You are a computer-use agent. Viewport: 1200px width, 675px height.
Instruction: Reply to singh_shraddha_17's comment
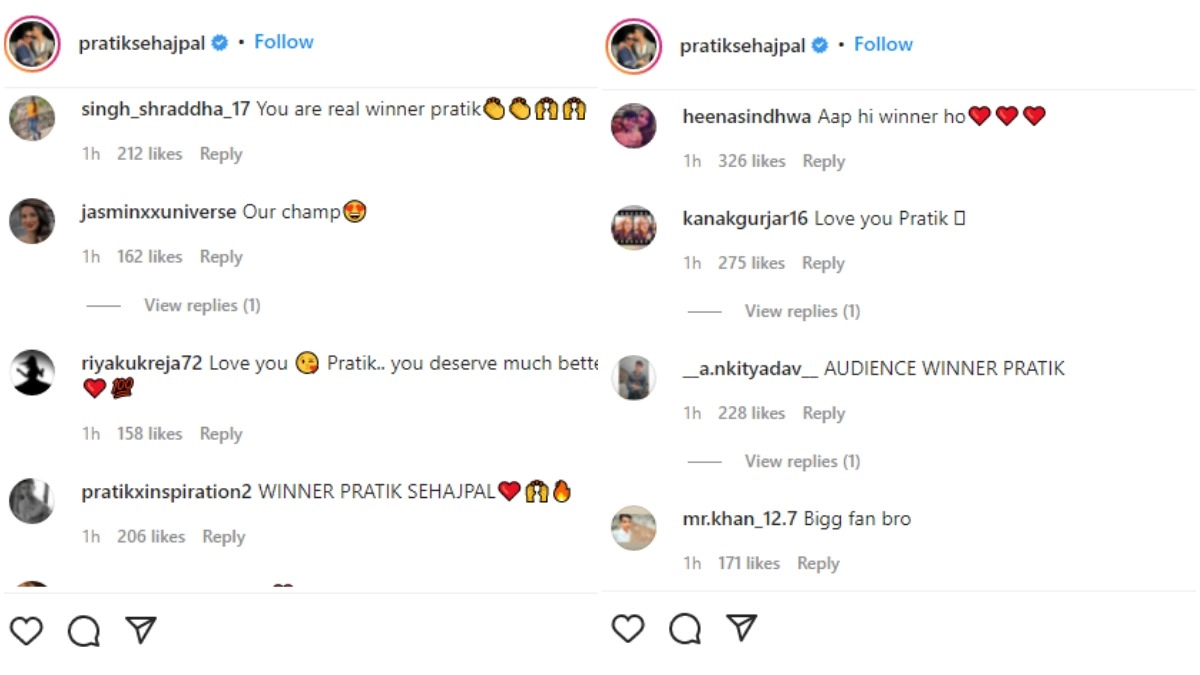point(221,154)
